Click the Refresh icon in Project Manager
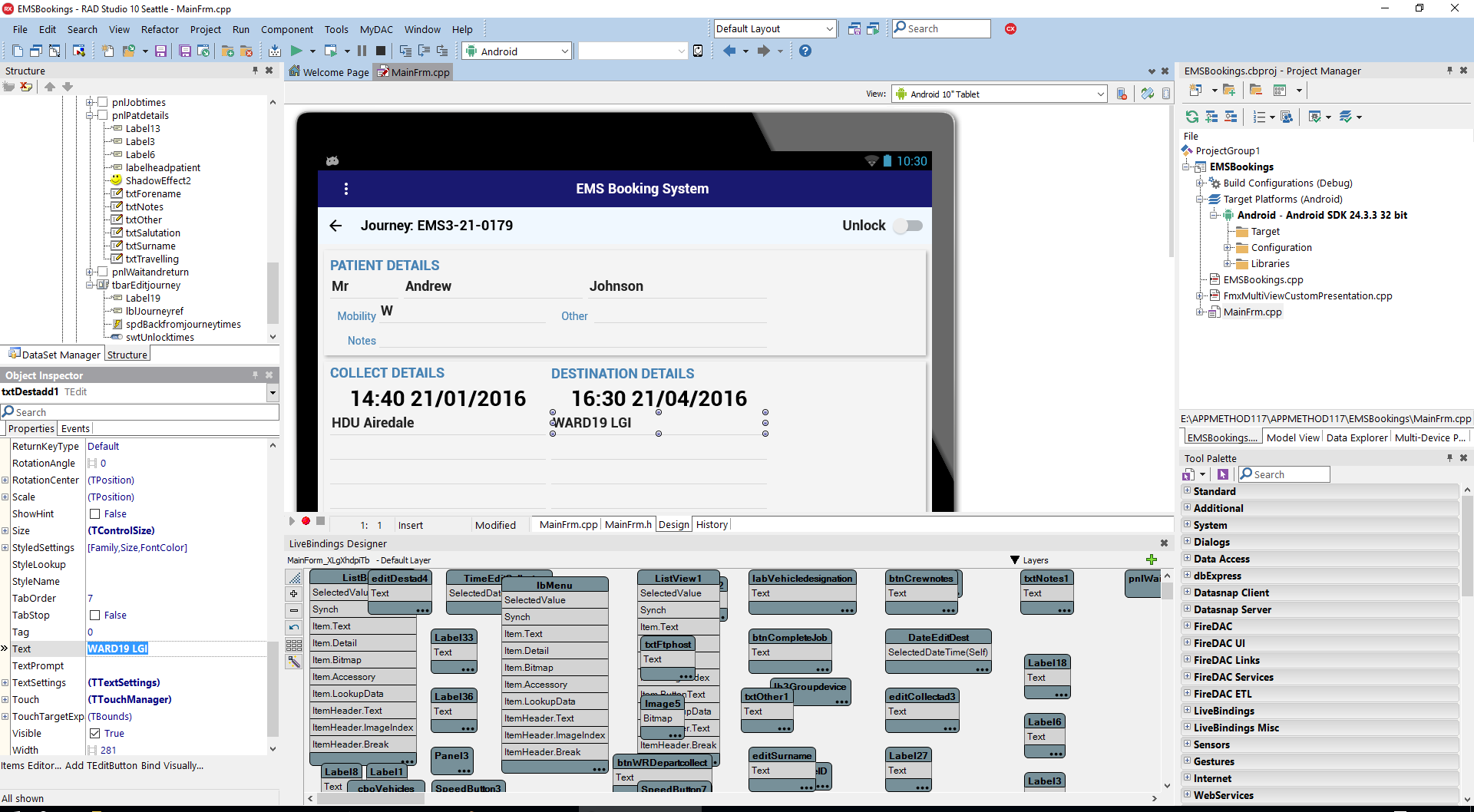Viewport: 1474px width, 812px height. pos(1191,117)
